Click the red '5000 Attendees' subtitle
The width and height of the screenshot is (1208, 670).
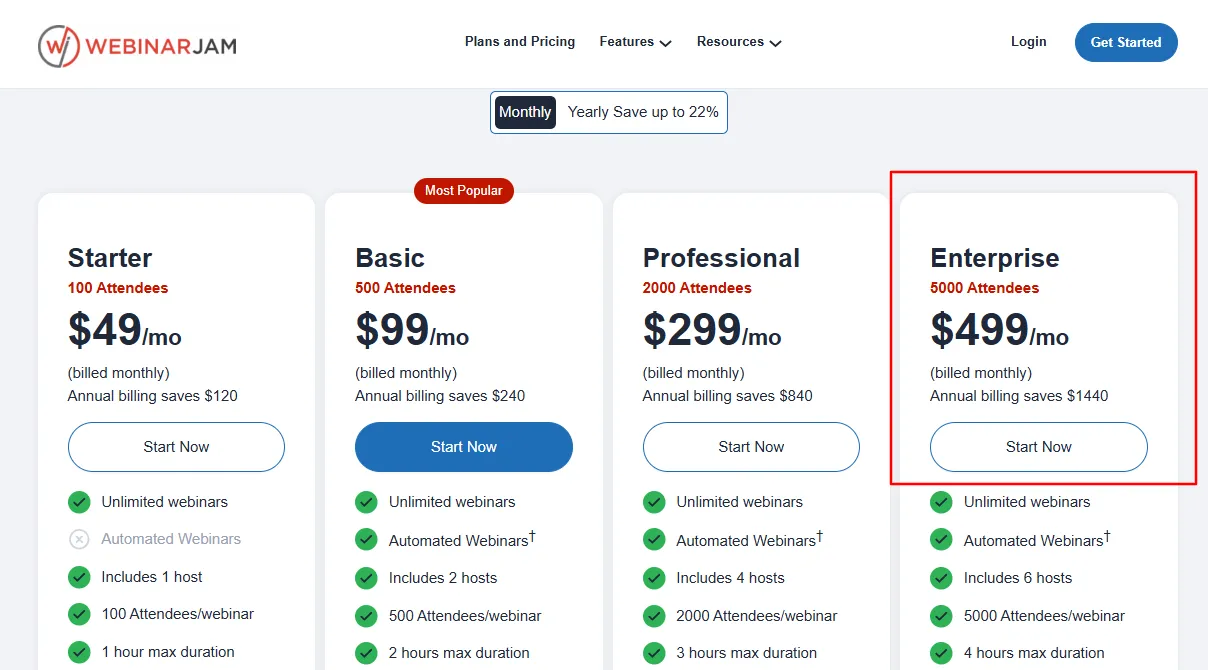(x=985, y=288)
